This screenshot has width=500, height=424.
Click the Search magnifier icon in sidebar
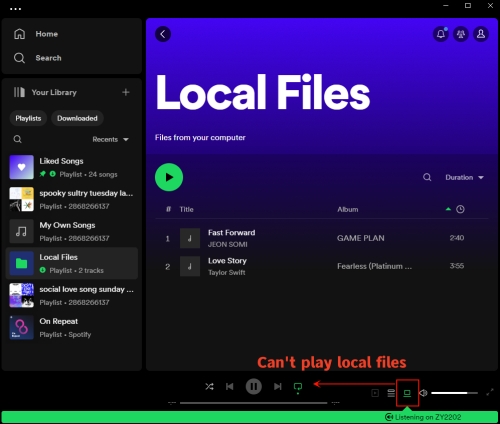19,58
